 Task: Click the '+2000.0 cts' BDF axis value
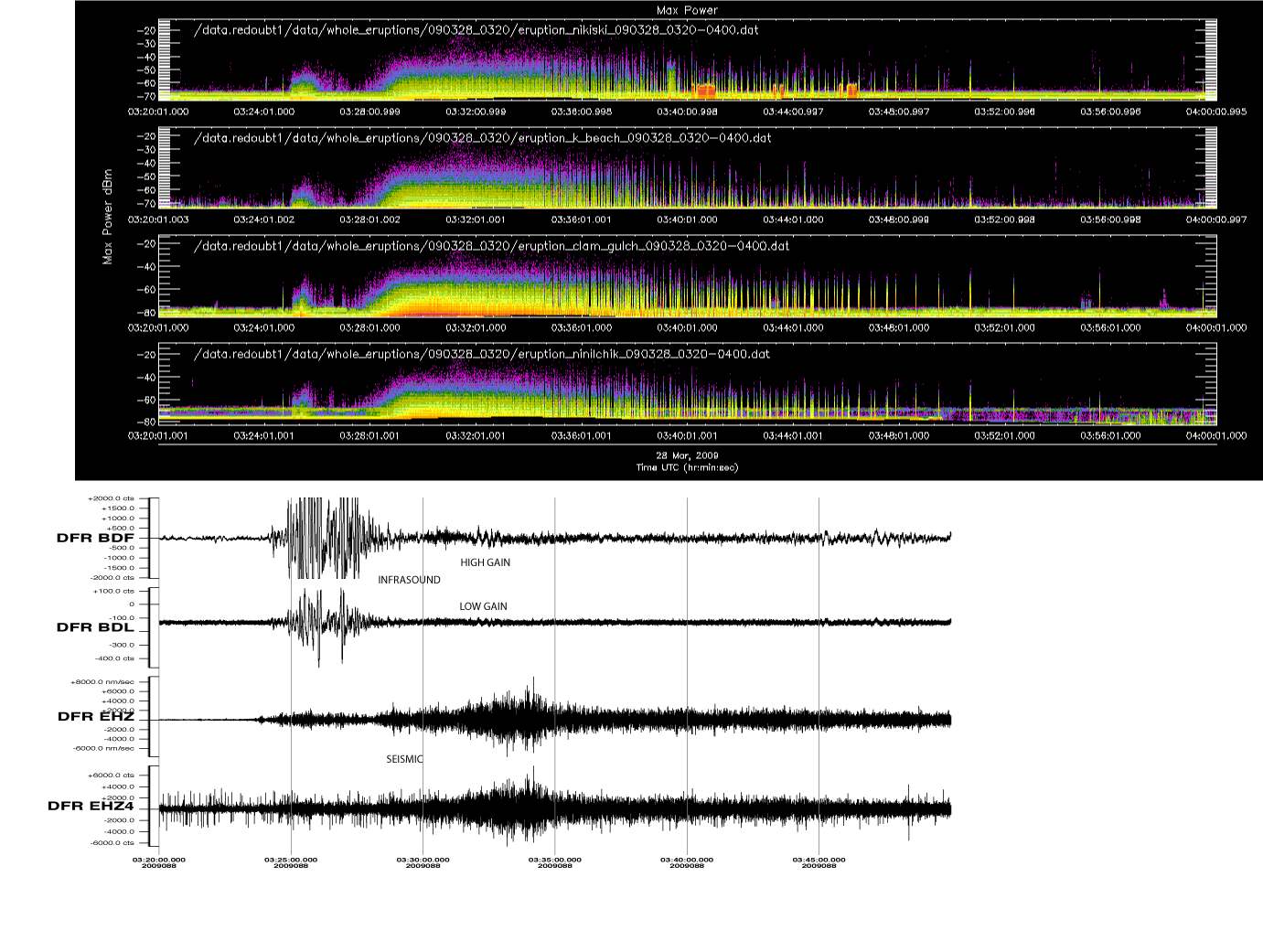pyautogui.click(x=111, y=498)
